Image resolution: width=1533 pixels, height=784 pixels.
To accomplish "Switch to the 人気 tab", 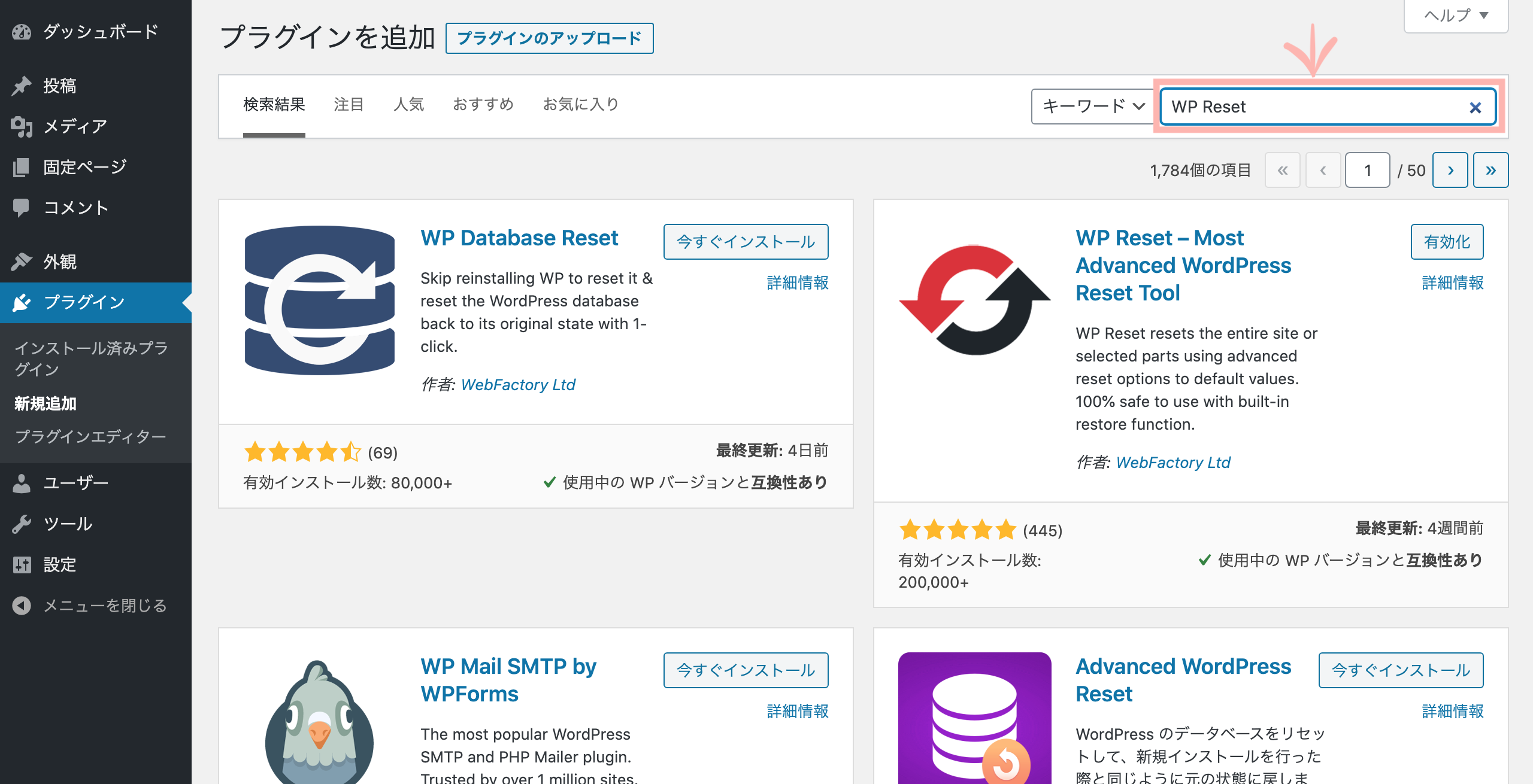I will (408, 105).
